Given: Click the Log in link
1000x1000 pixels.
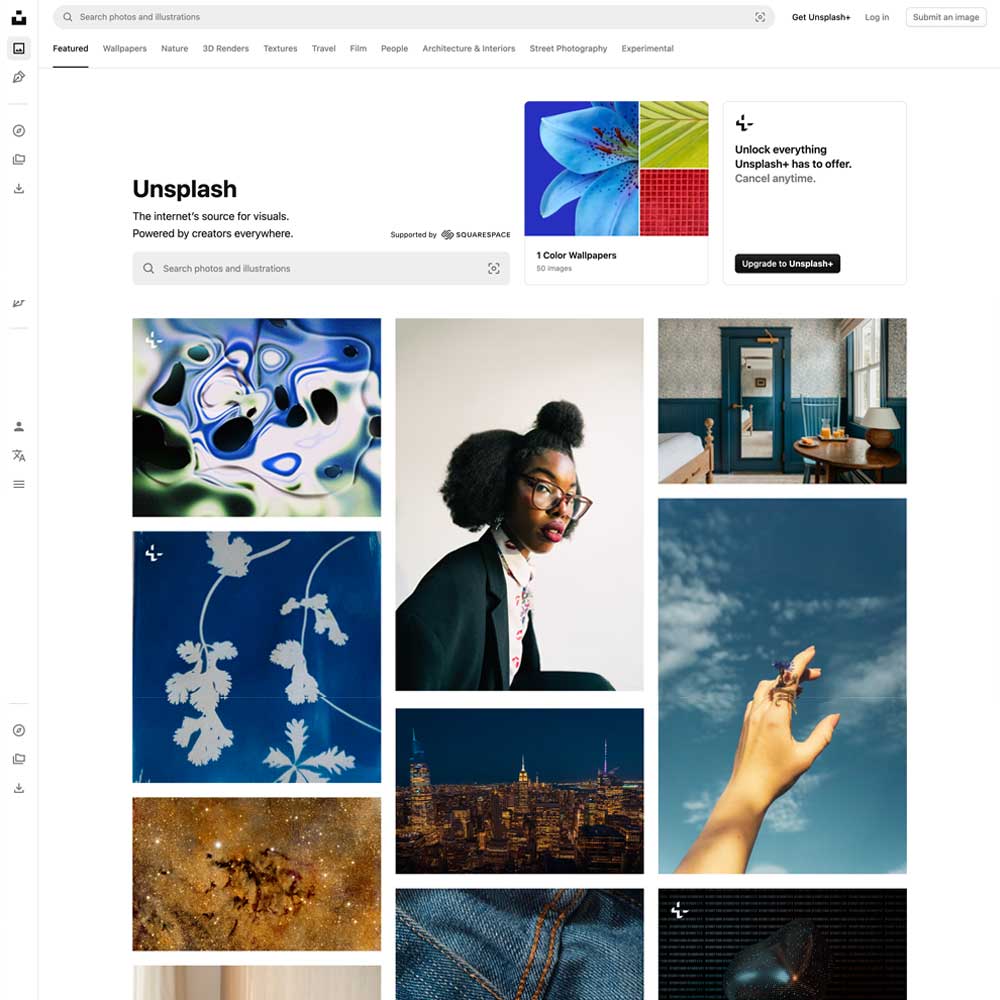Looking at the screenshot, I should (x=876, y=17).
